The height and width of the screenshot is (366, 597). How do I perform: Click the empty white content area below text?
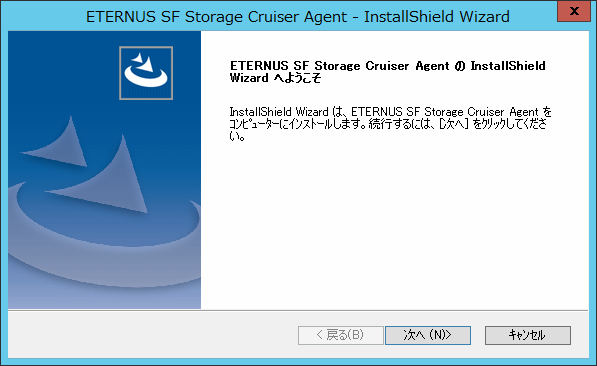click(394, 229)
